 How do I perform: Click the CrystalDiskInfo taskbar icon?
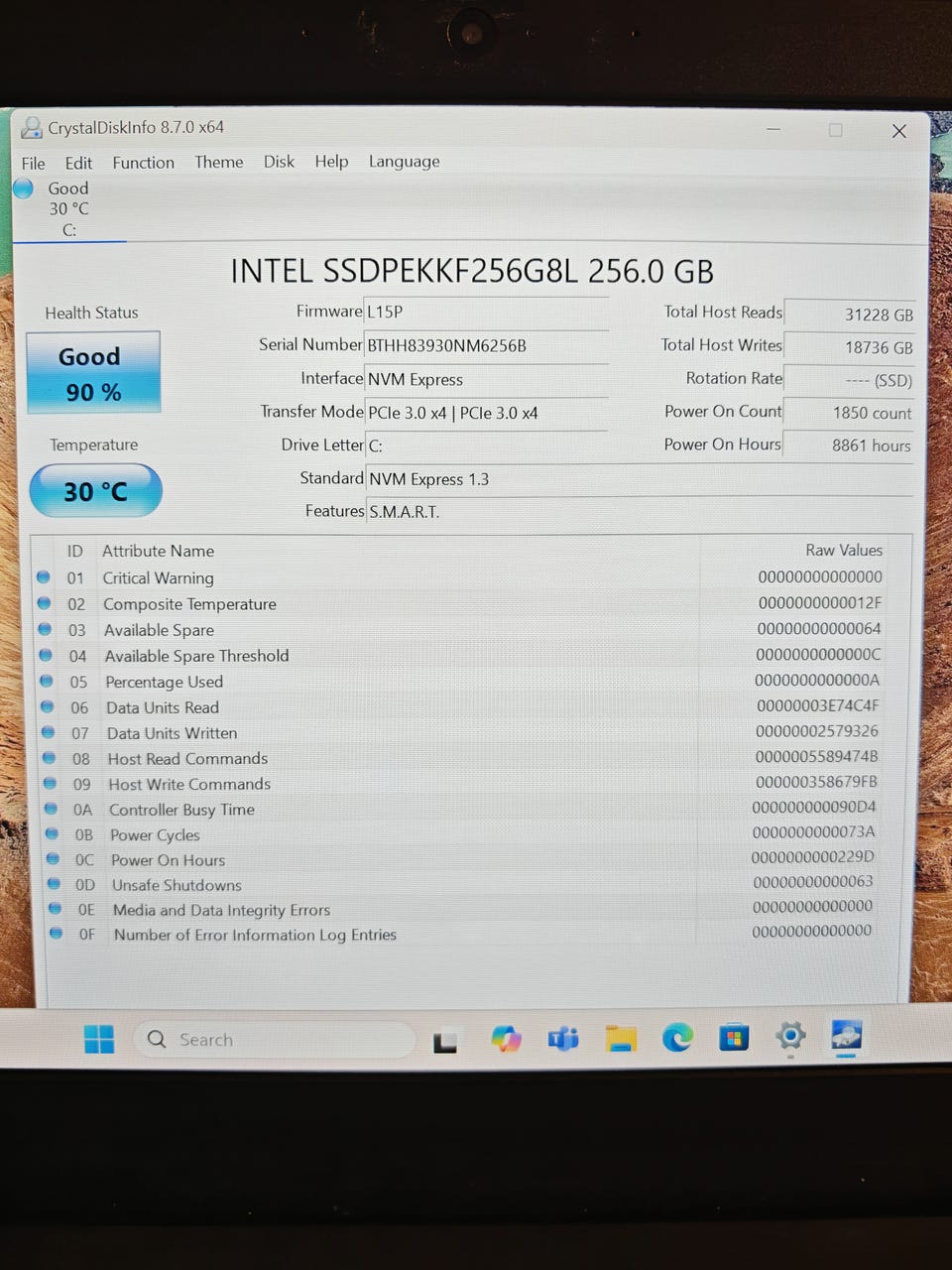[846, 1036]
